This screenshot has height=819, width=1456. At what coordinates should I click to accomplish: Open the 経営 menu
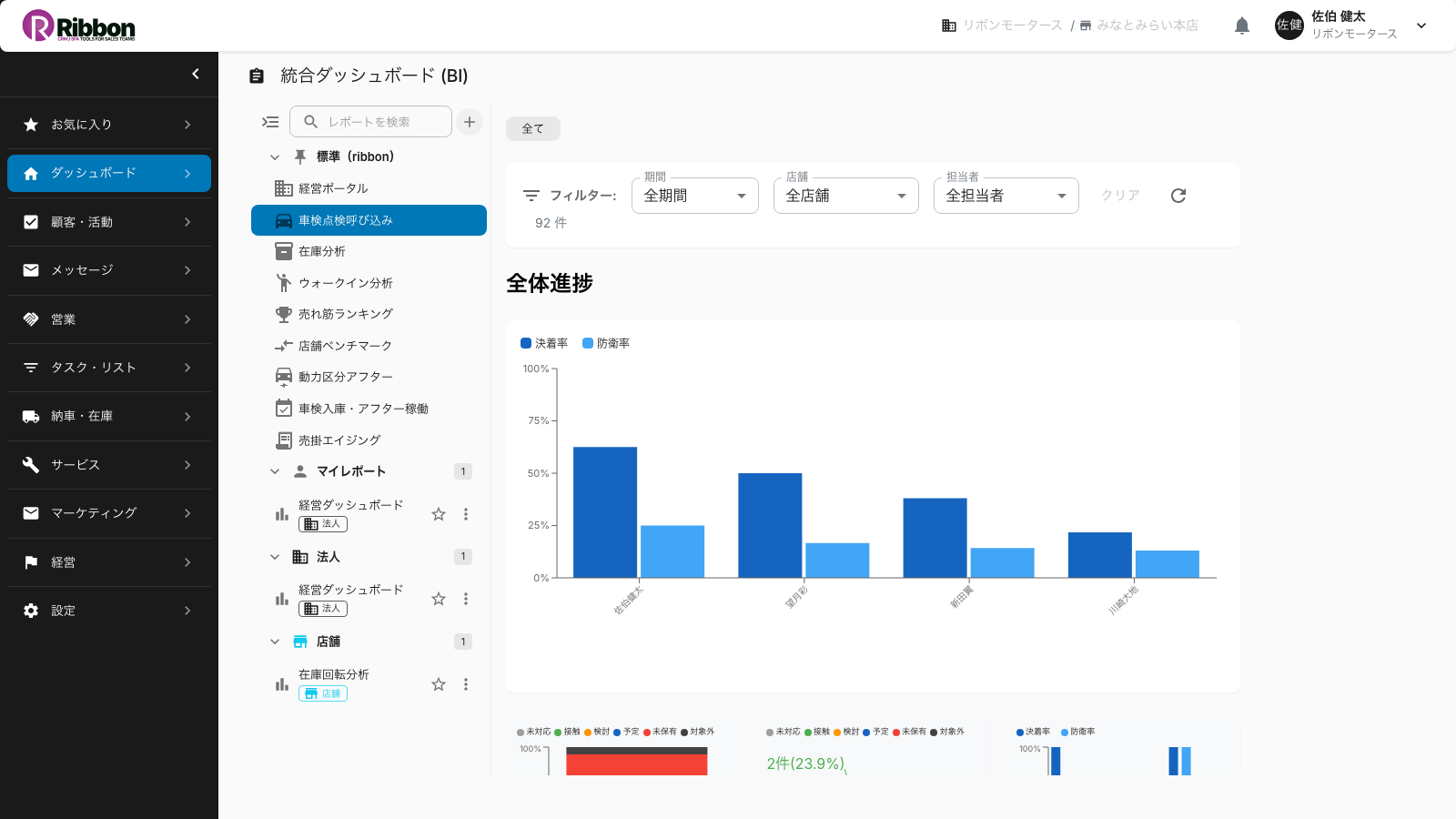coord(109,562)
